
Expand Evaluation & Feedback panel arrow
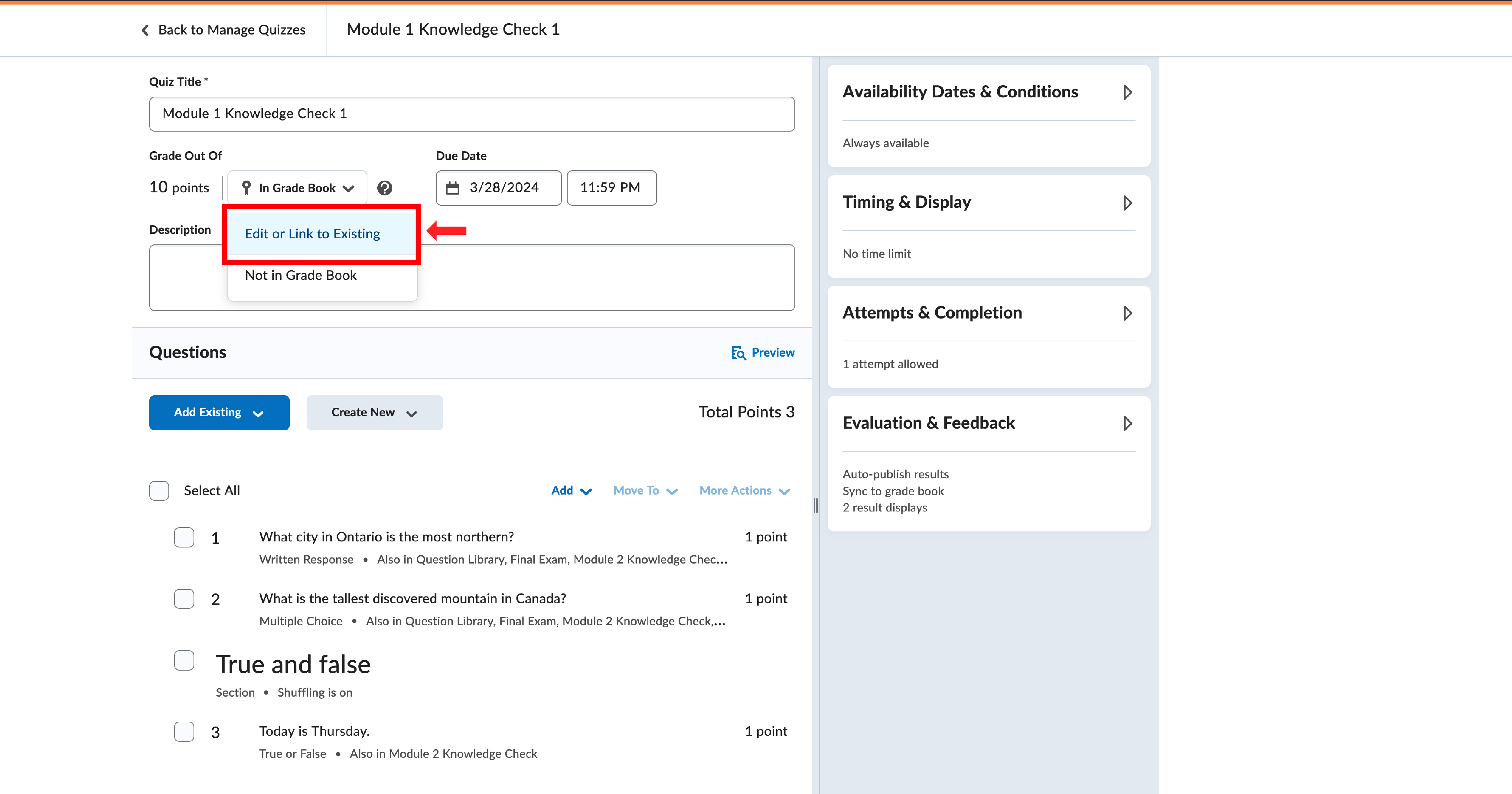tap(1127, 423)
